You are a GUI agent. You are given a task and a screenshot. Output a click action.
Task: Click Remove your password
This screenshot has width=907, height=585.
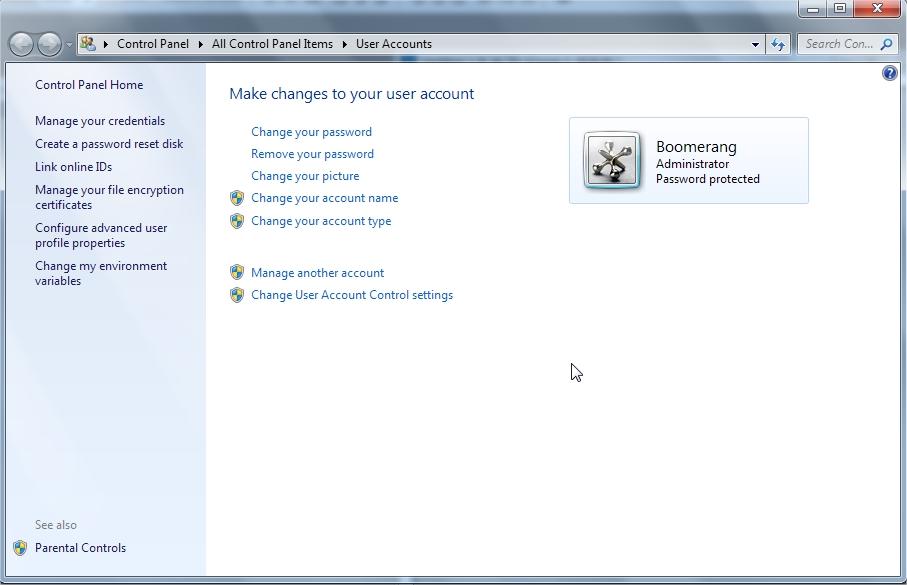(x=312, y=154)
